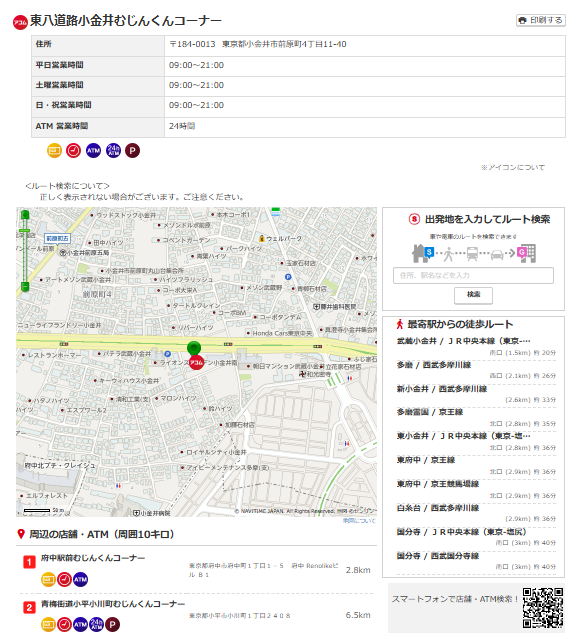Screen dimensions: 570x633
Task: Click the yellow card icon for 府中駅前 store
Action: click(48, 579)
